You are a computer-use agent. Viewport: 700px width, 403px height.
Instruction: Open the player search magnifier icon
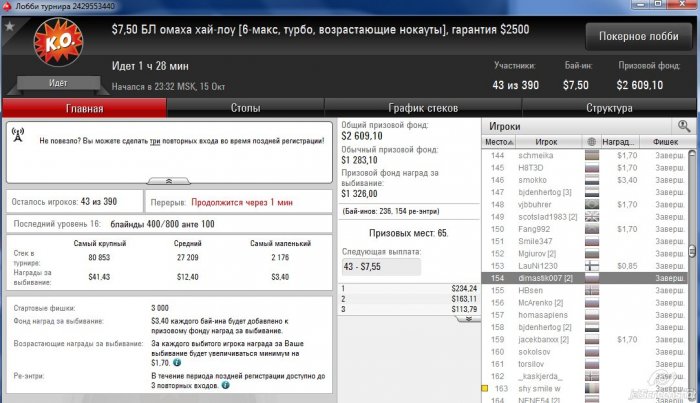(x=683, y=126)
